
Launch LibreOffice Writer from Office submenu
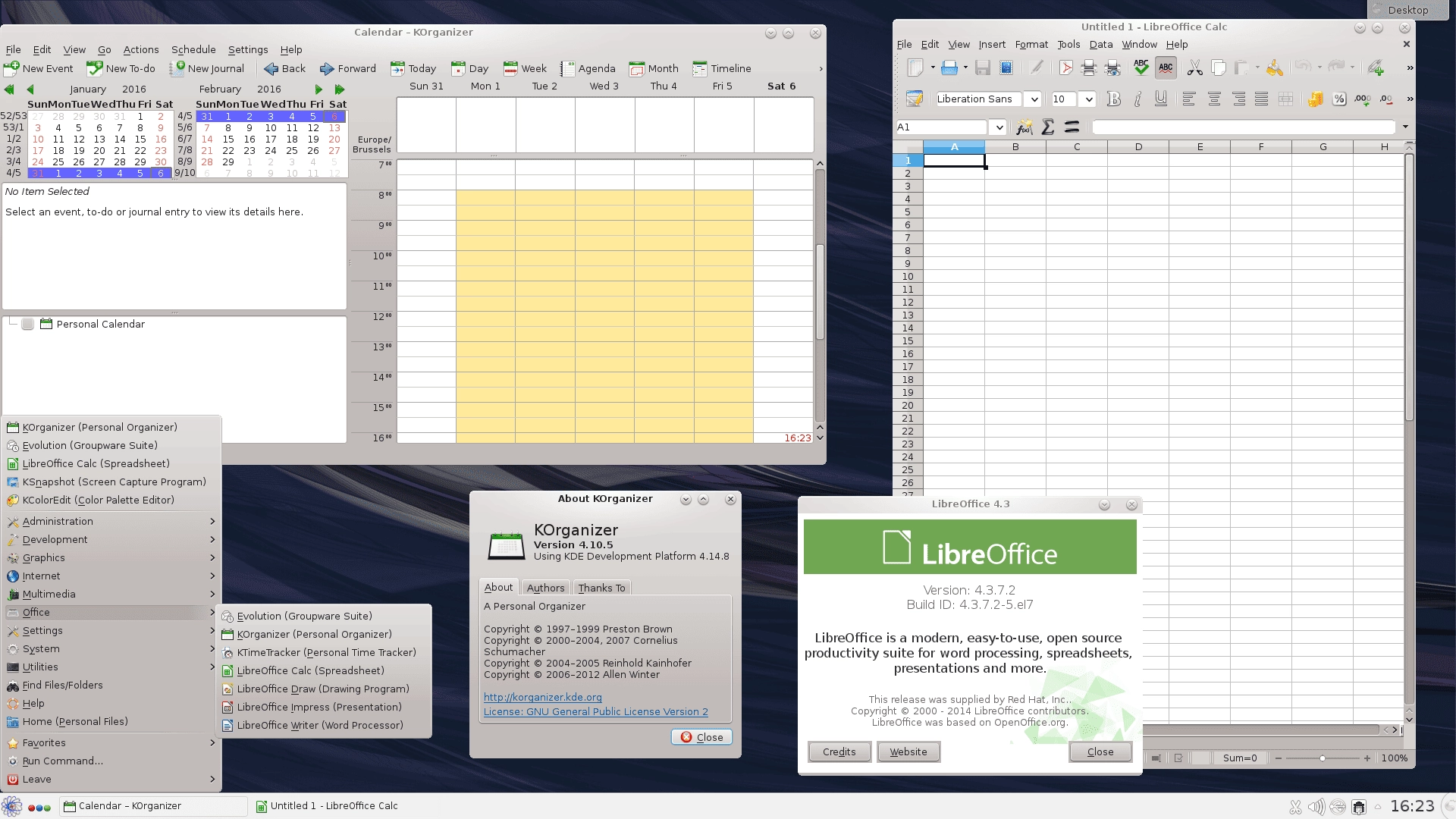tap(325, 726)
